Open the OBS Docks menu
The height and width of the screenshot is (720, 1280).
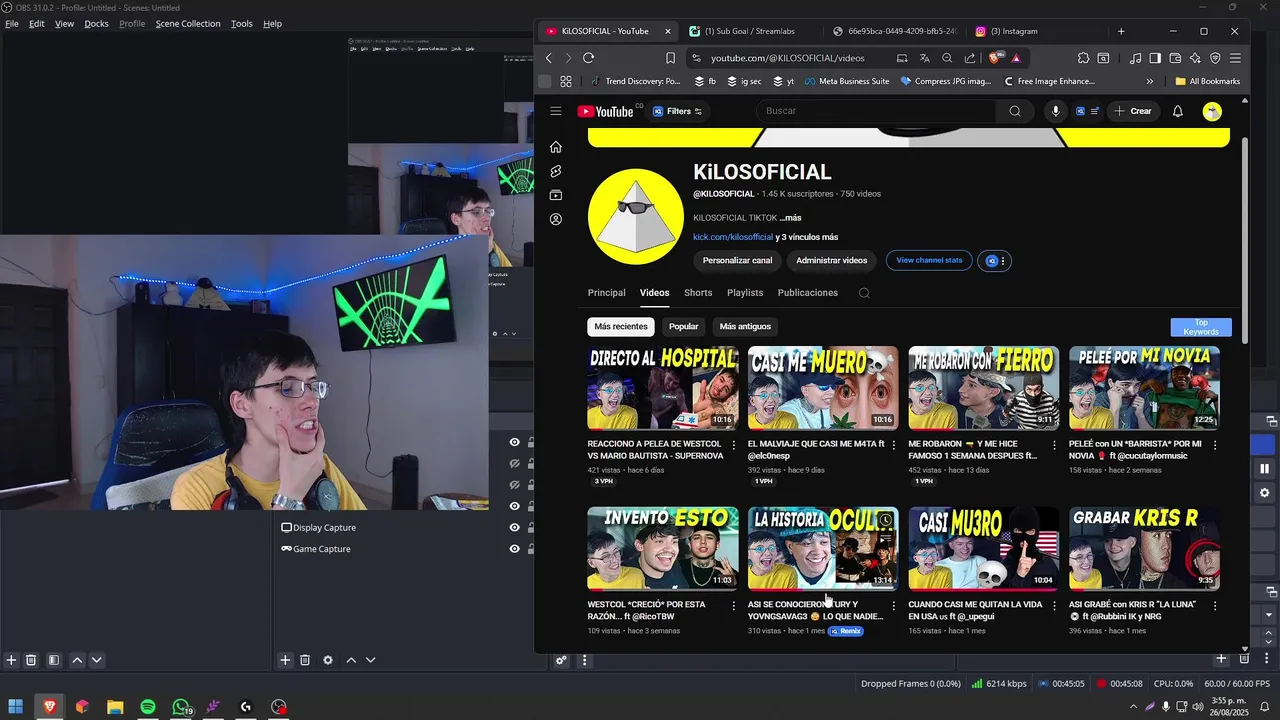pyautogui.click(x=96, y=23)
